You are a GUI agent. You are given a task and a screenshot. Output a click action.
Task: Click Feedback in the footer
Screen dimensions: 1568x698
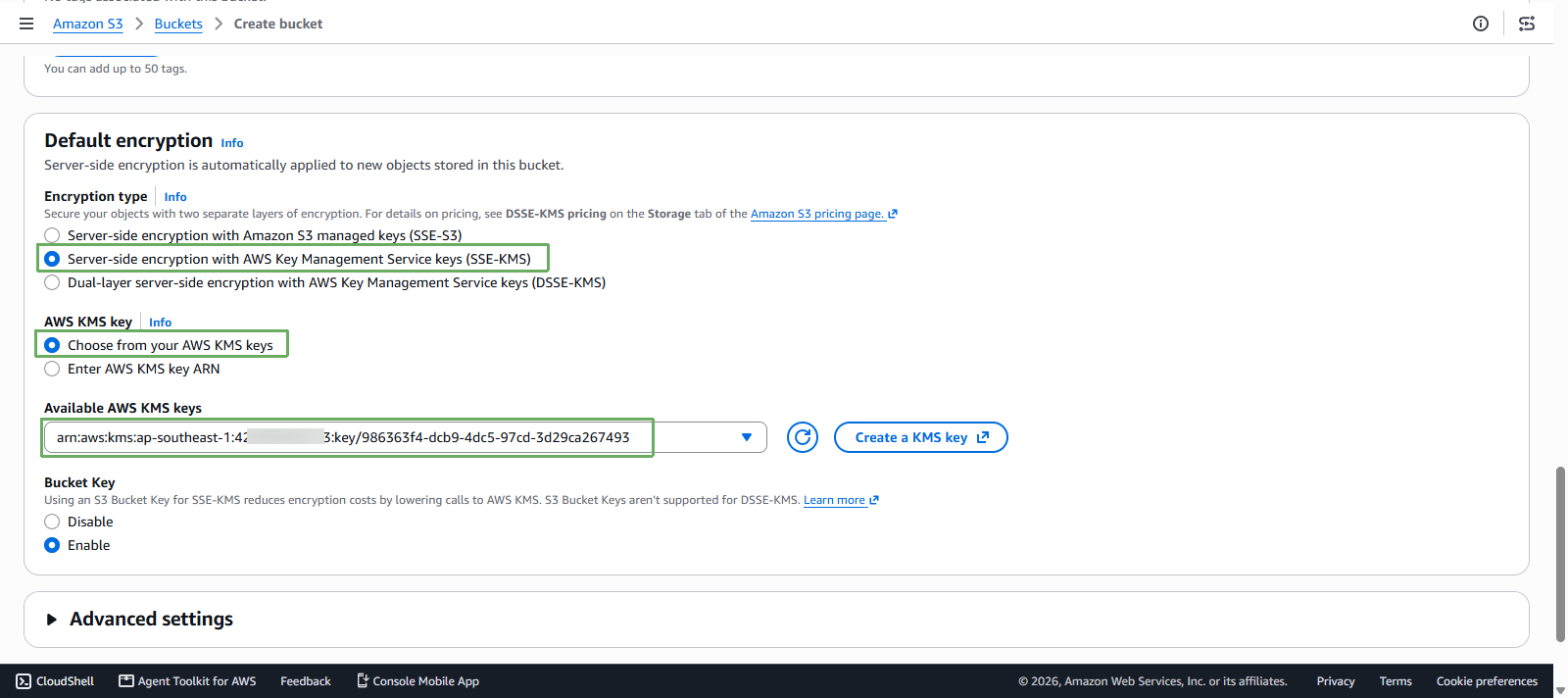[306, 681]
